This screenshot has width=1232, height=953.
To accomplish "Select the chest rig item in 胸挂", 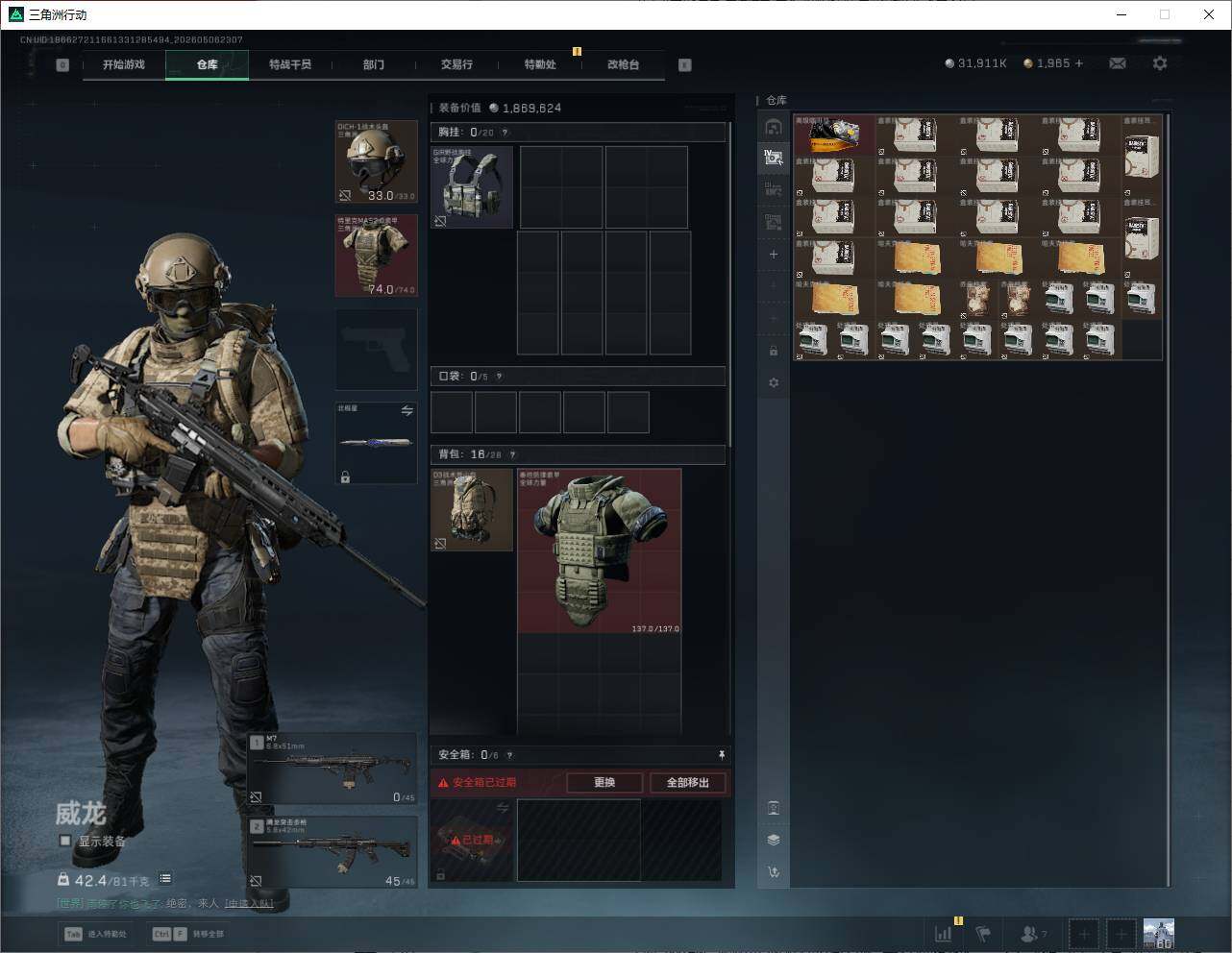I will coord(472,187).
